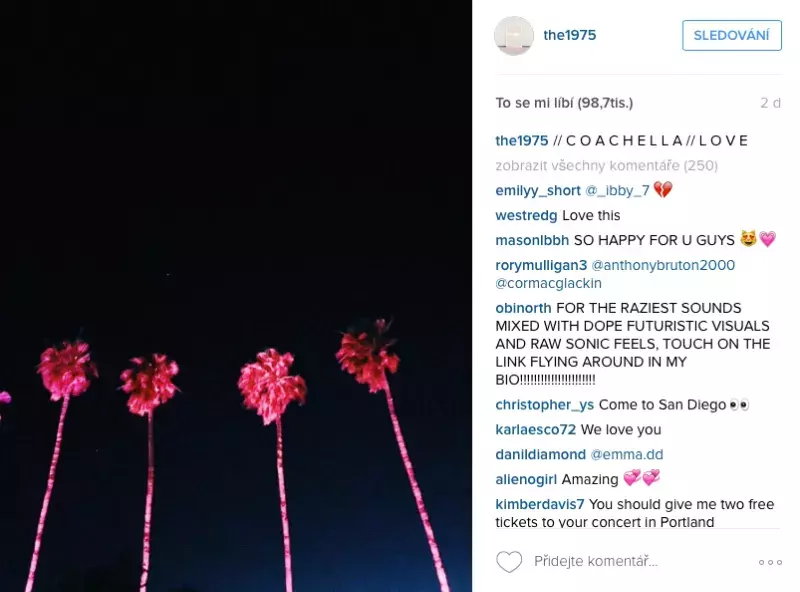Open westredg commenter profile

coord(526,215)
